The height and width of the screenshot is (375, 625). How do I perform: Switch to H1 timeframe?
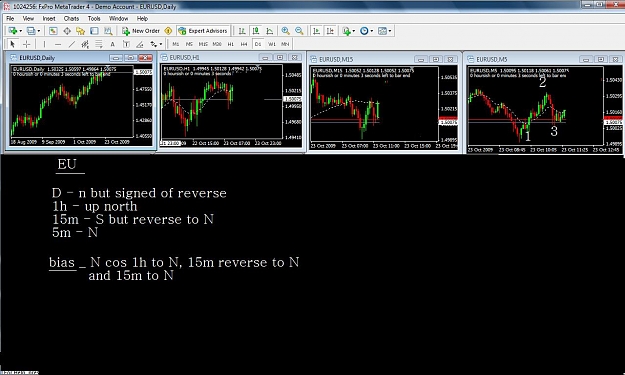coord(230,44)
